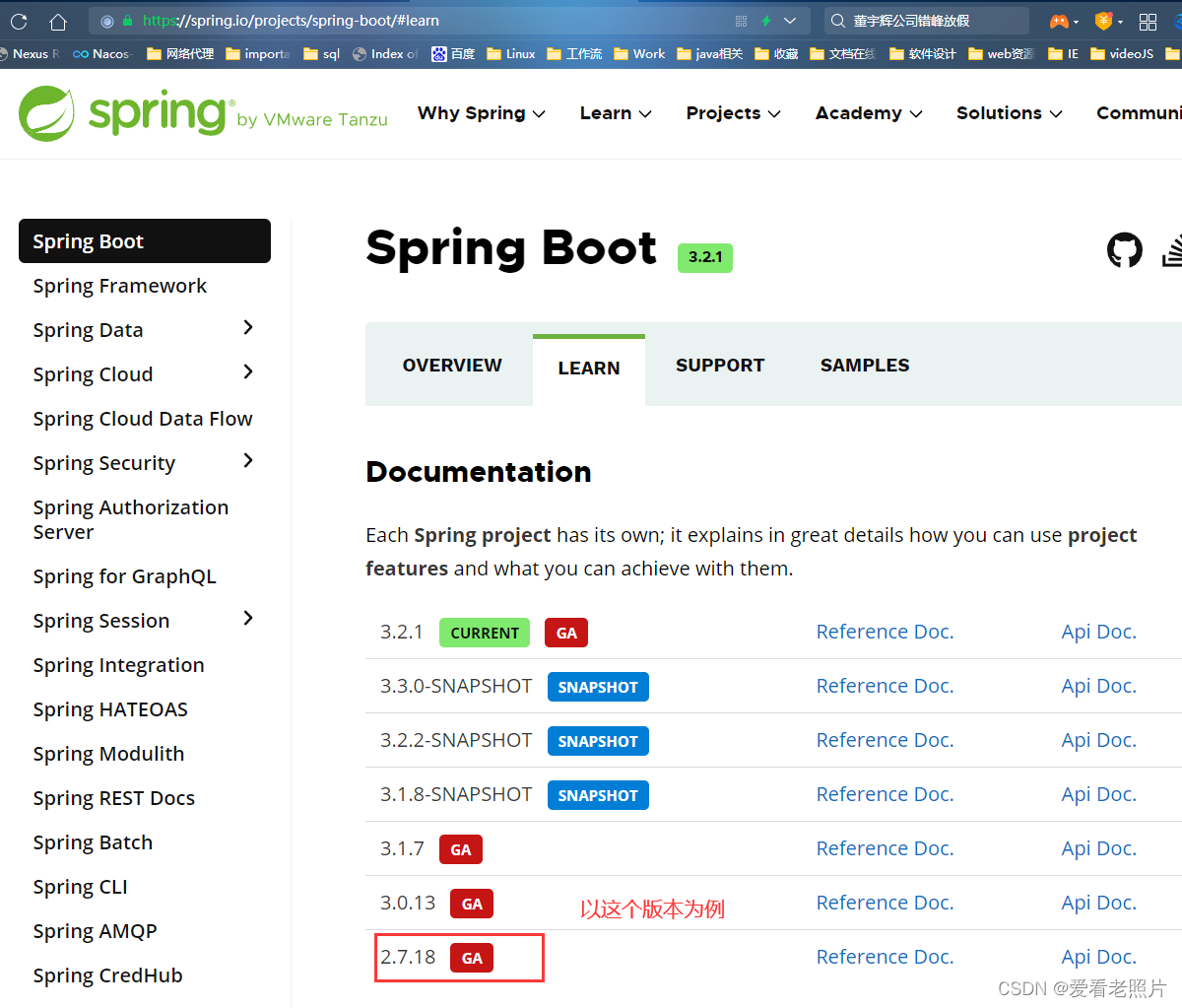Open the 百度 bookmark

(x=453, y=54)
